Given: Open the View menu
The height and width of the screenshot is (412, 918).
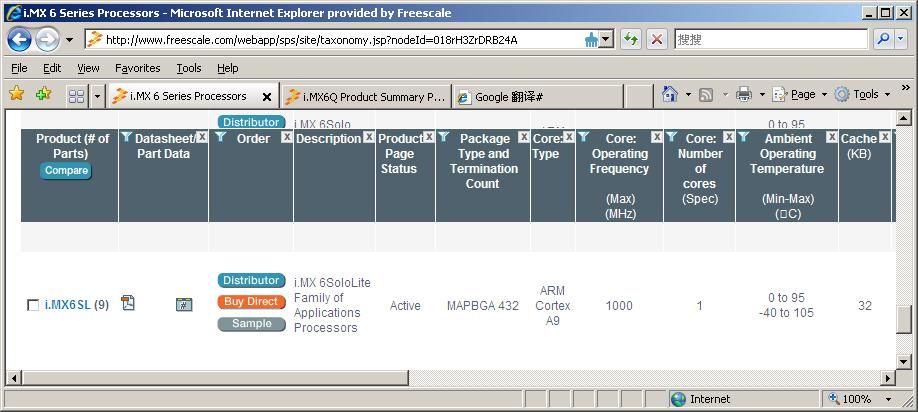Looking at the screenshot, I should [88, 68].
